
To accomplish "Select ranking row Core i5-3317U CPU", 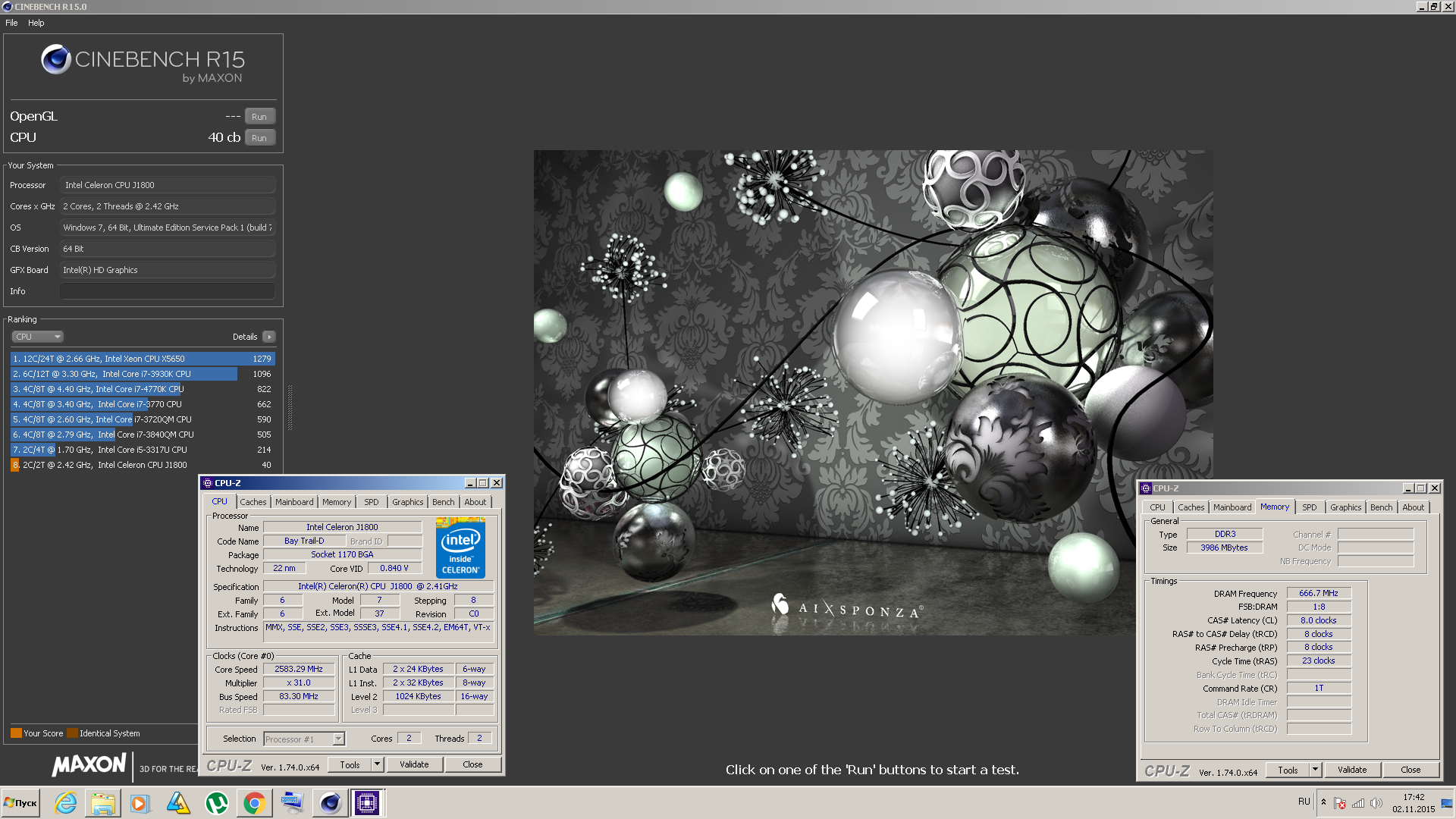I will 143,450.
